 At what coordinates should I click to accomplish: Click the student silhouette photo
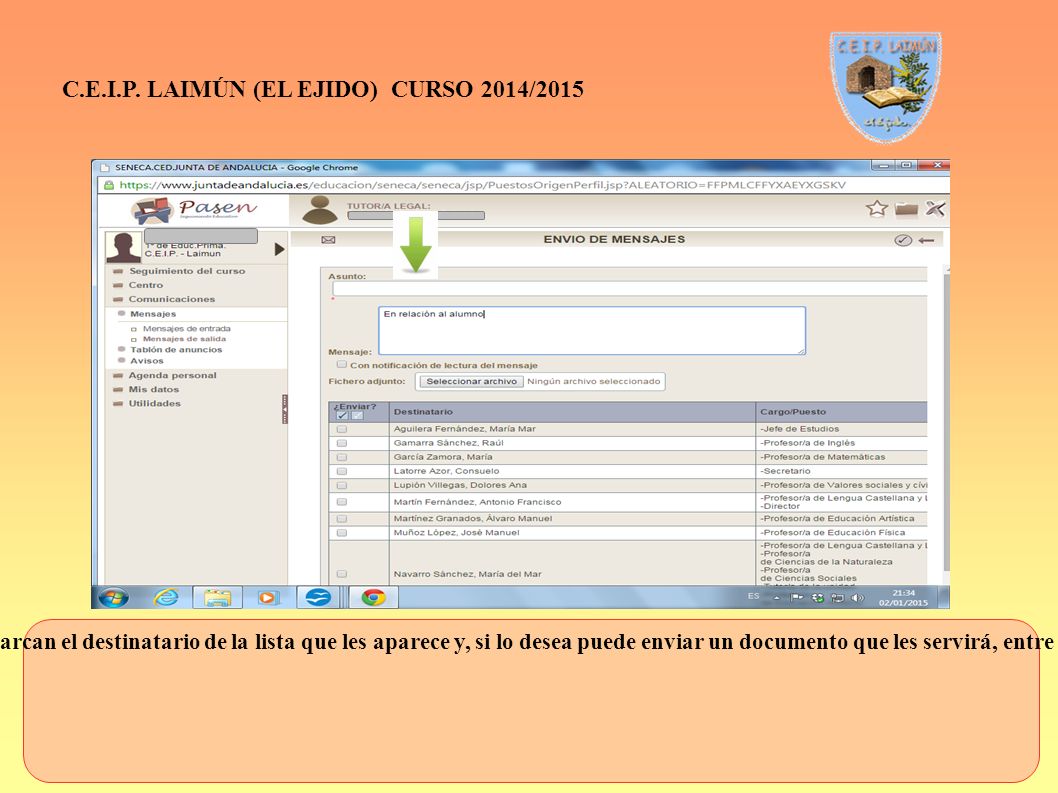point(123,247)
